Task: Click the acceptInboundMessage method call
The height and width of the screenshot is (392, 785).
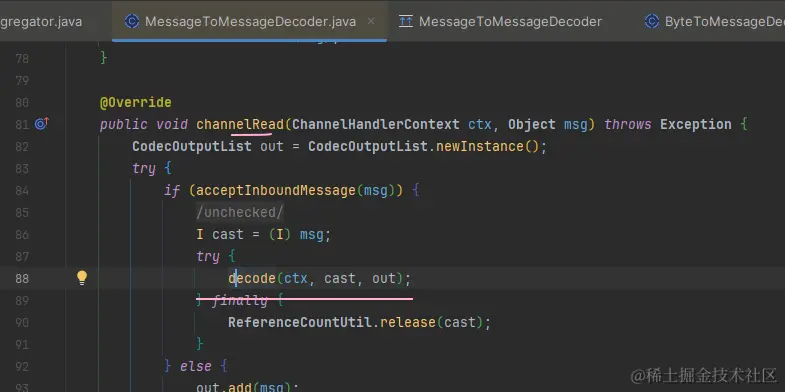Action: (x=275, y=190)
